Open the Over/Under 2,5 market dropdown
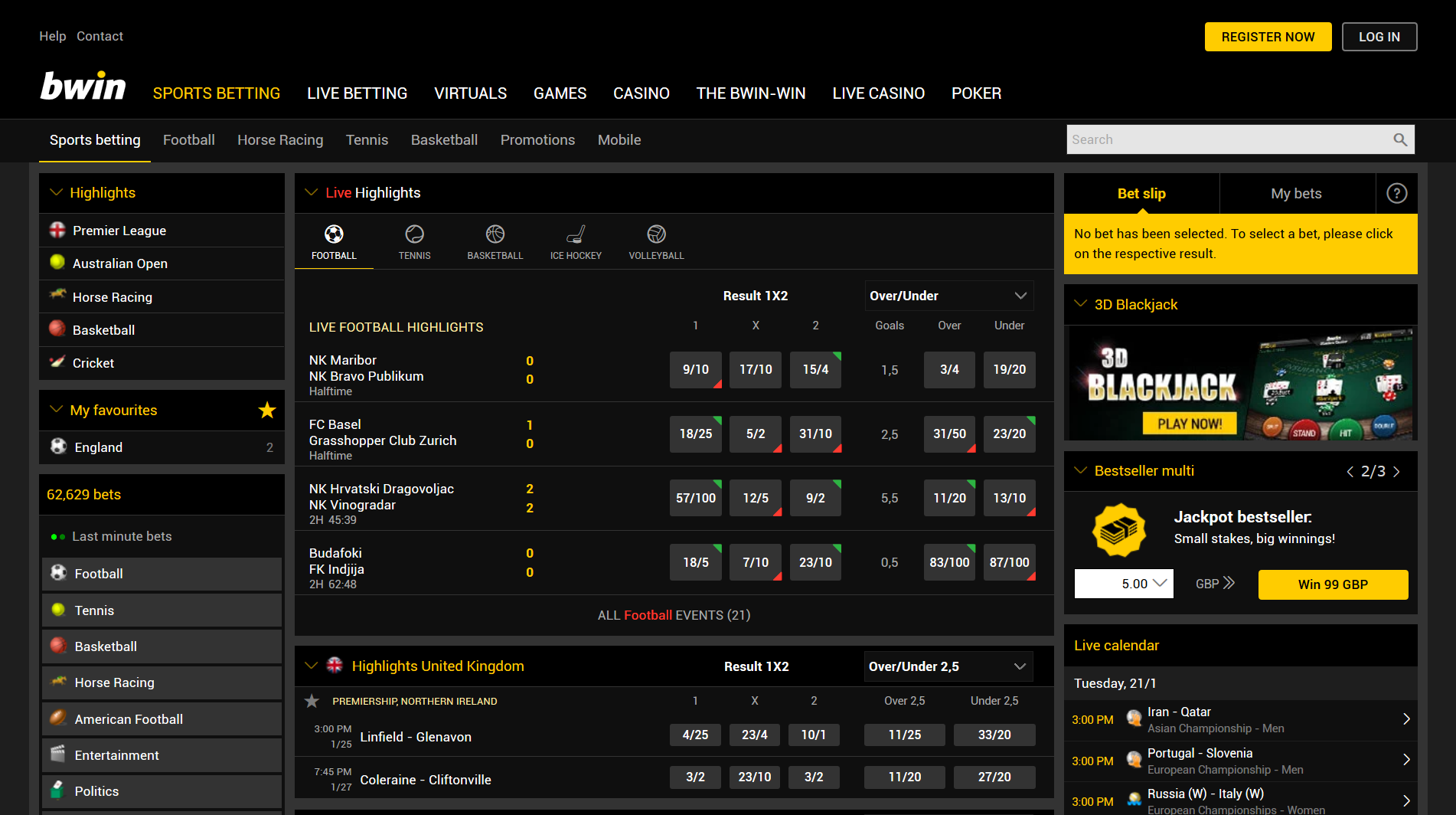1456x815 pixels. coord(948,666)
